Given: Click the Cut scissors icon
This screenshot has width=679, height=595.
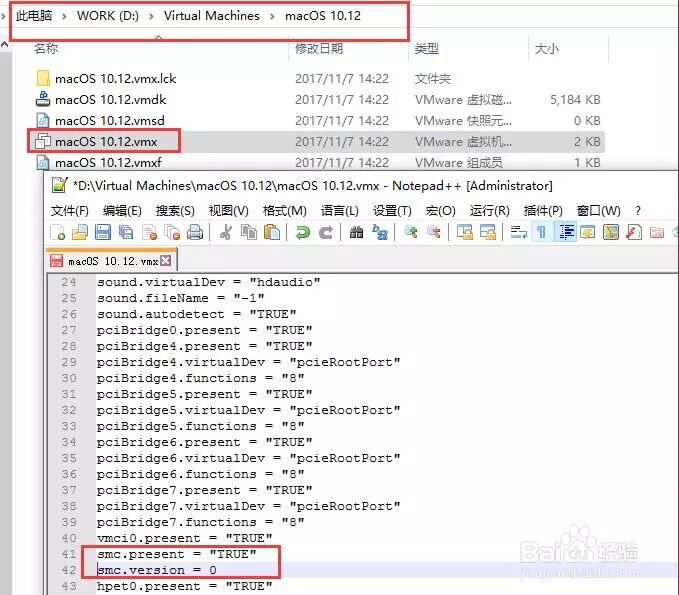Looking at the screenshot, I should click(226, 233).
